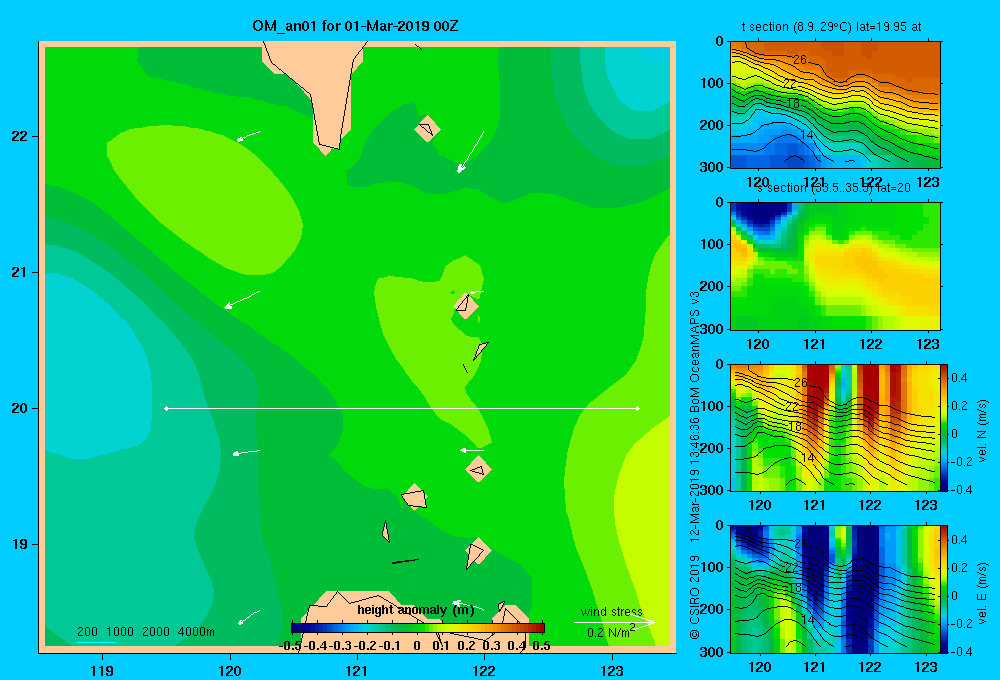Click depth label 300 on salinity section

tap(711, 329)
